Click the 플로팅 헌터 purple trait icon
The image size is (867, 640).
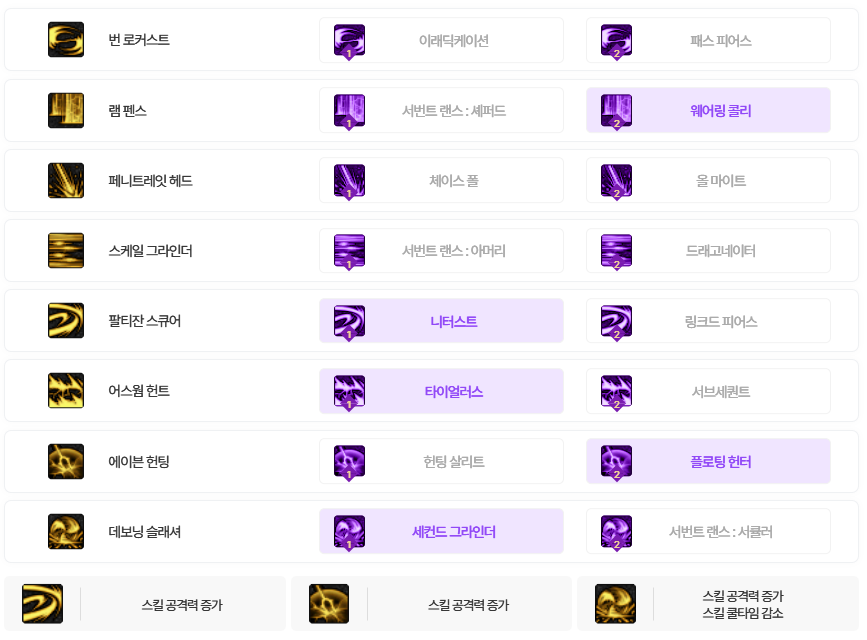pyautogui.click(x=616, y=461)
